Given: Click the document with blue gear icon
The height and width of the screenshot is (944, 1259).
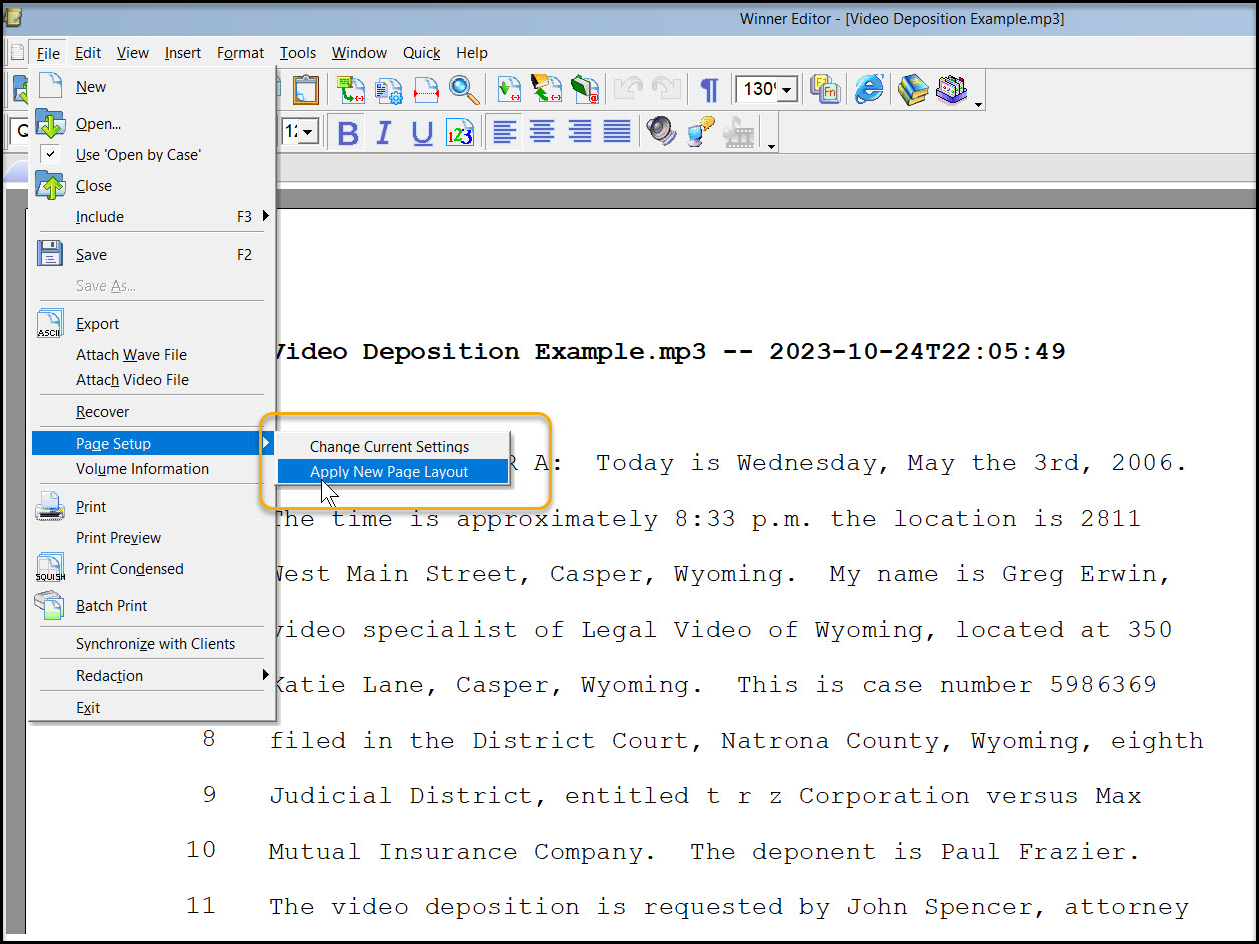Looking at the screenshot, I should [x=389, y=89].
